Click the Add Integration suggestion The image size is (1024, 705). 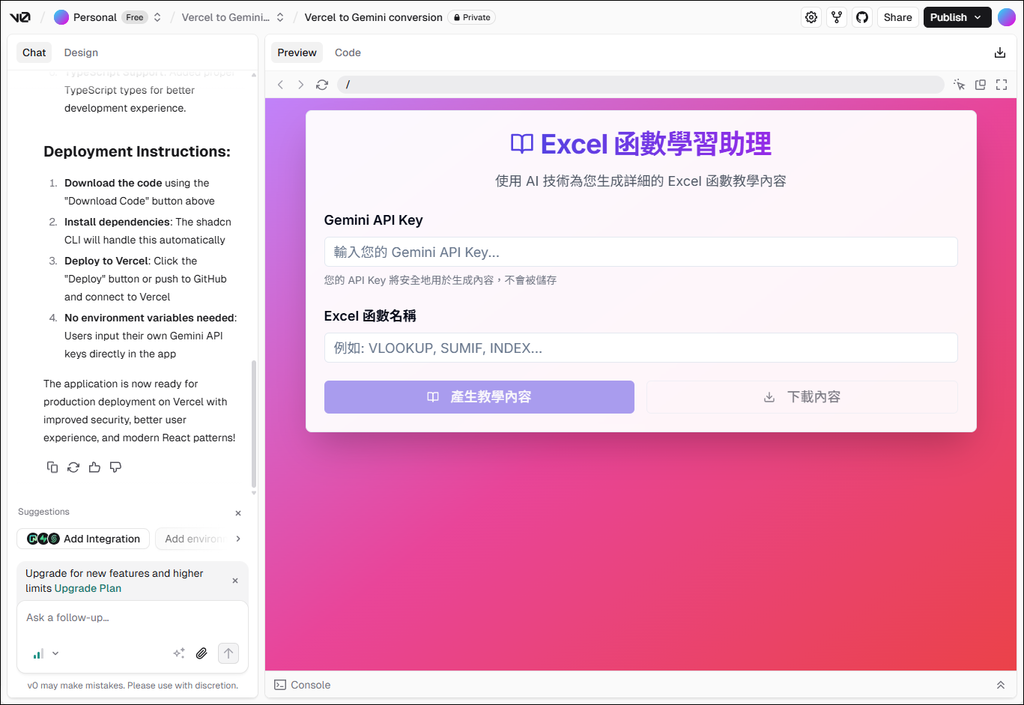83,539
